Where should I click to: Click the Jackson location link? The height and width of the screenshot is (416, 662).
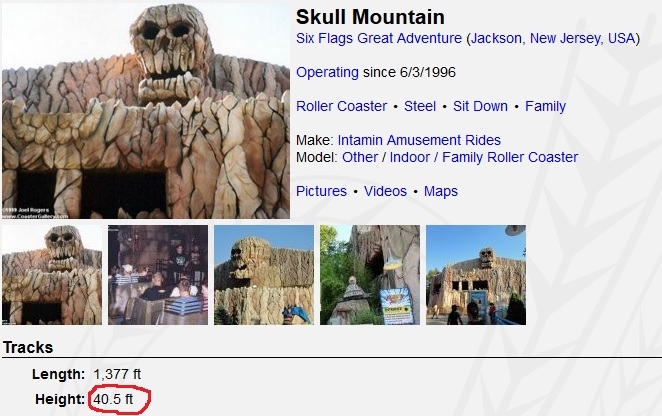(496, 38)
